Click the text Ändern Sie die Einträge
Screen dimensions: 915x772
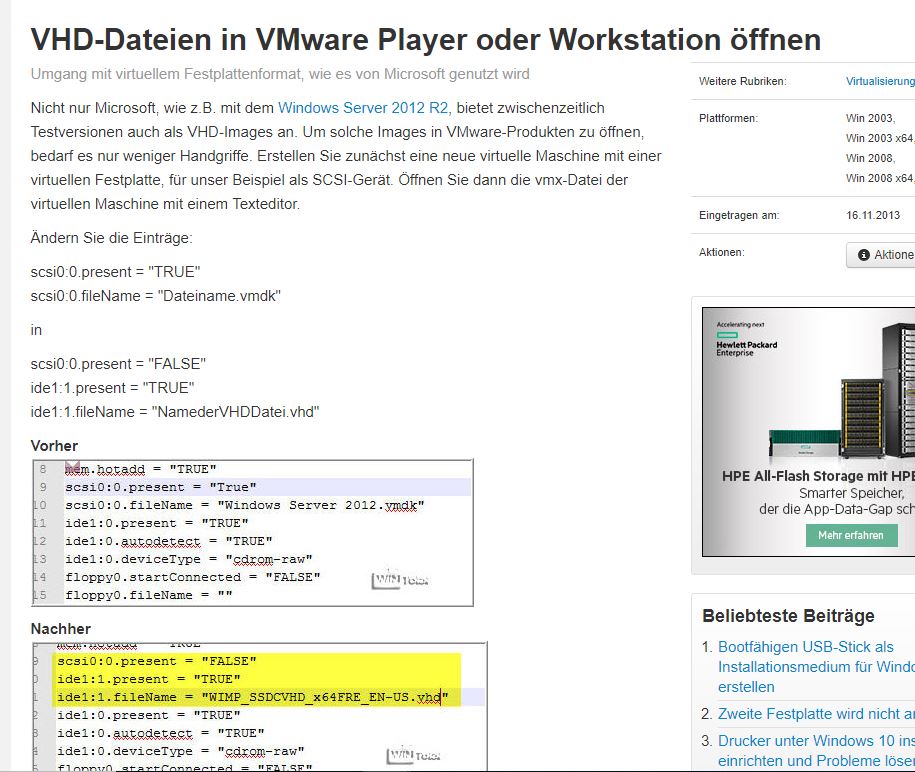tap(111, 238)
